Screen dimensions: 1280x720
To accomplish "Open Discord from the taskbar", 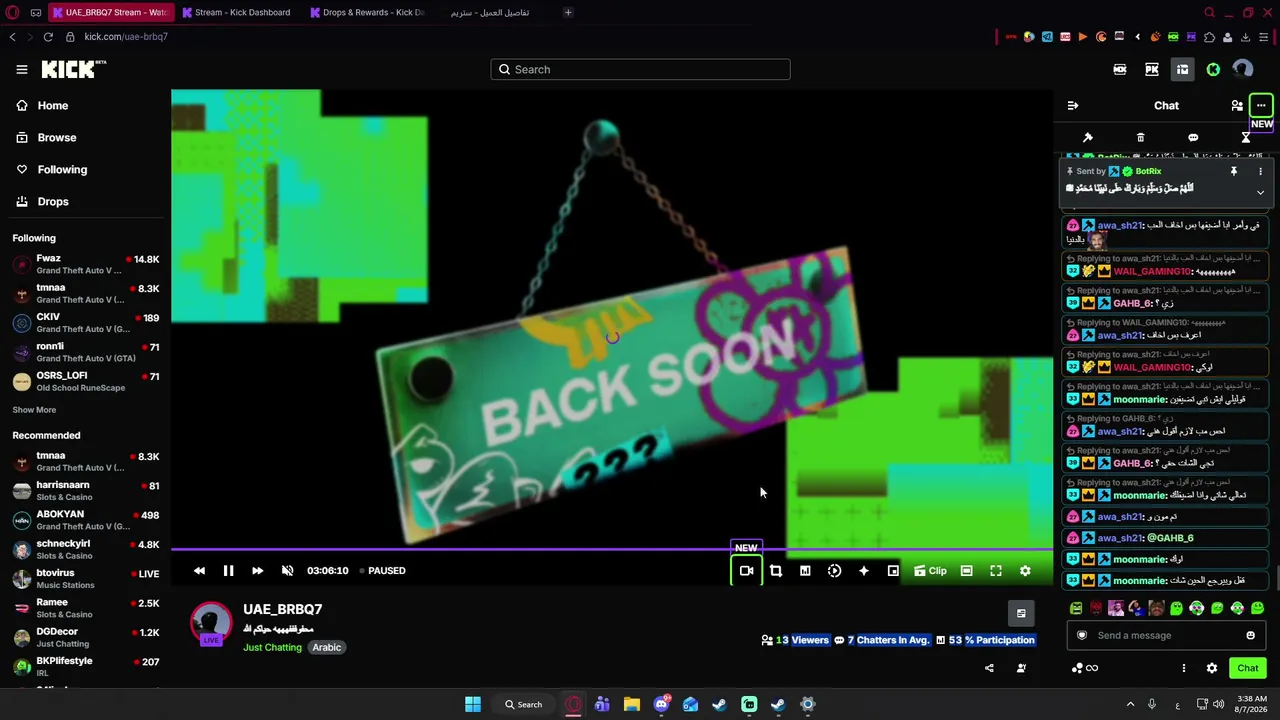I will tap(661, 704).
